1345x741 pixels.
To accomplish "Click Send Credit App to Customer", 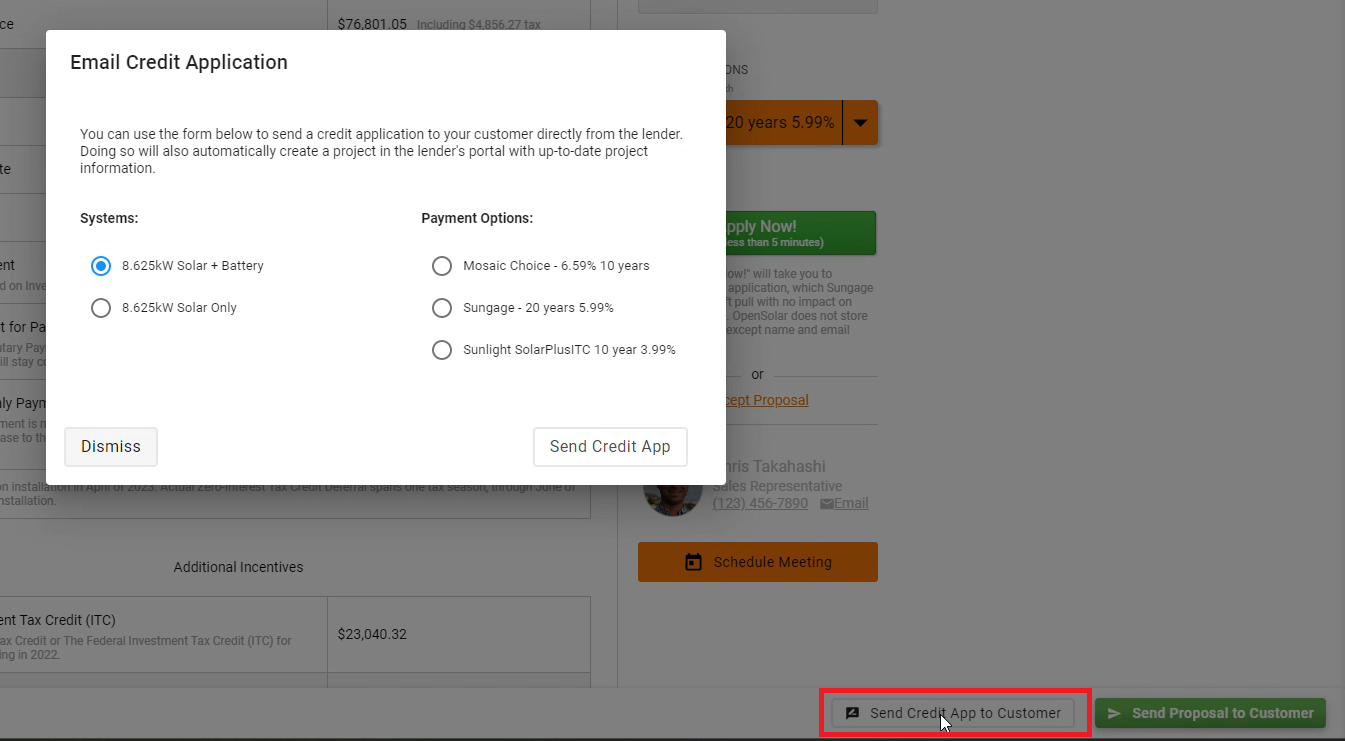I will 953,713.
